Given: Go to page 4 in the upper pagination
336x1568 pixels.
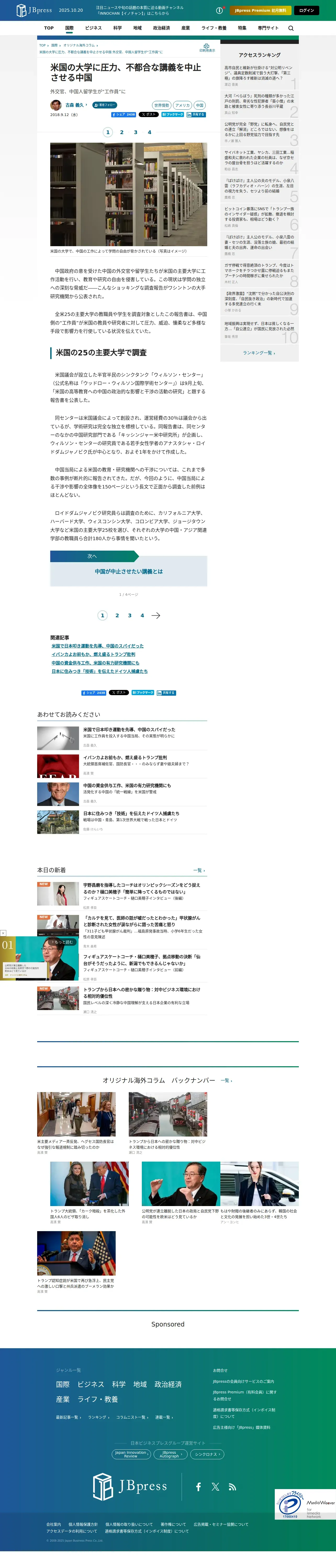Looking at the screenshot, I should tap(149, 132).
